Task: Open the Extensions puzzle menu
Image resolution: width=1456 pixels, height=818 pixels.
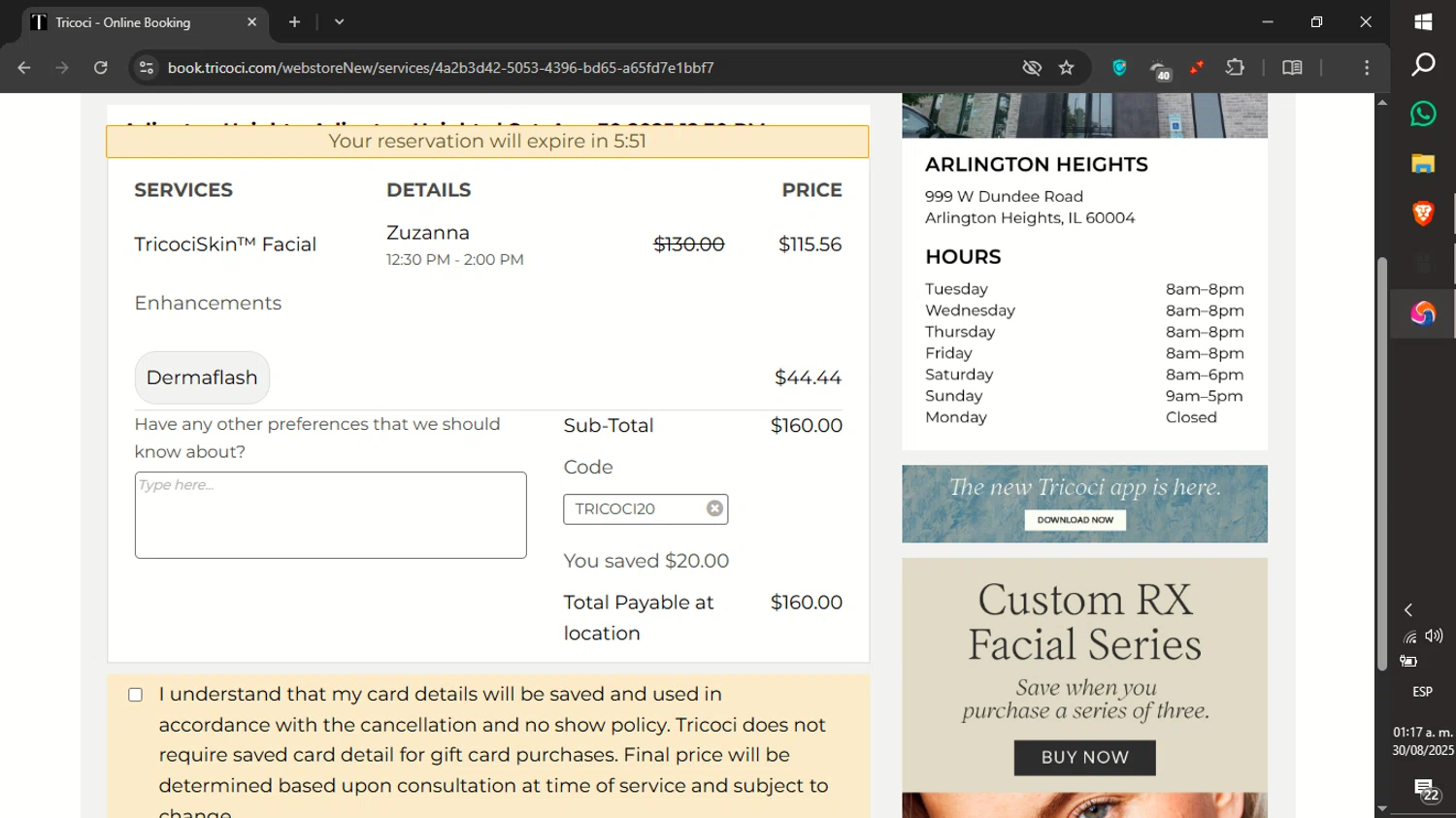Action: [1235, 67]
